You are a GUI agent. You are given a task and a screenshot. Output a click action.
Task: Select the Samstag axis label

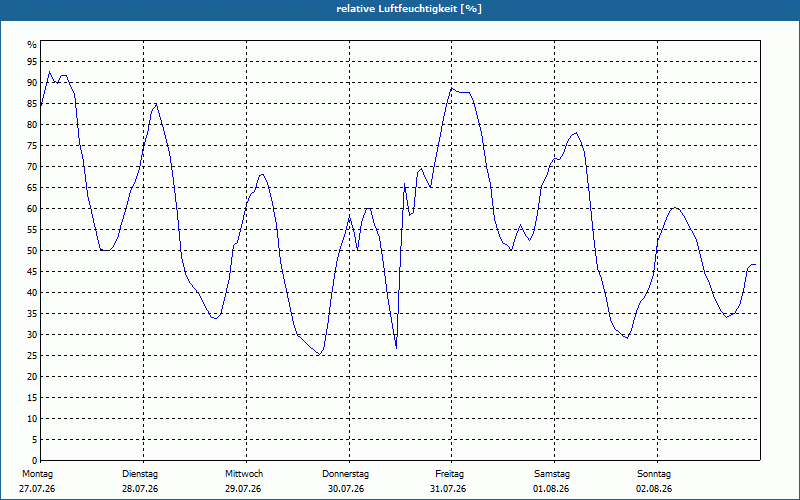(x=552, y=474)
